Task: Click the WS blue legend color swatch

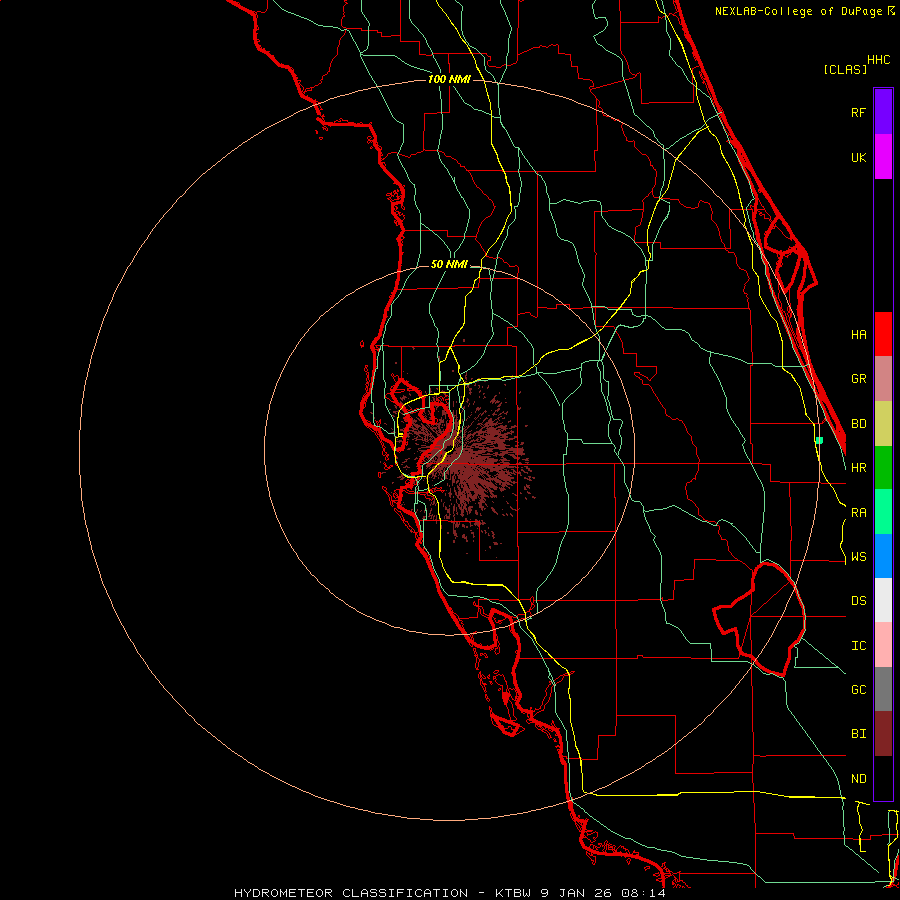Action: [883, 556]
